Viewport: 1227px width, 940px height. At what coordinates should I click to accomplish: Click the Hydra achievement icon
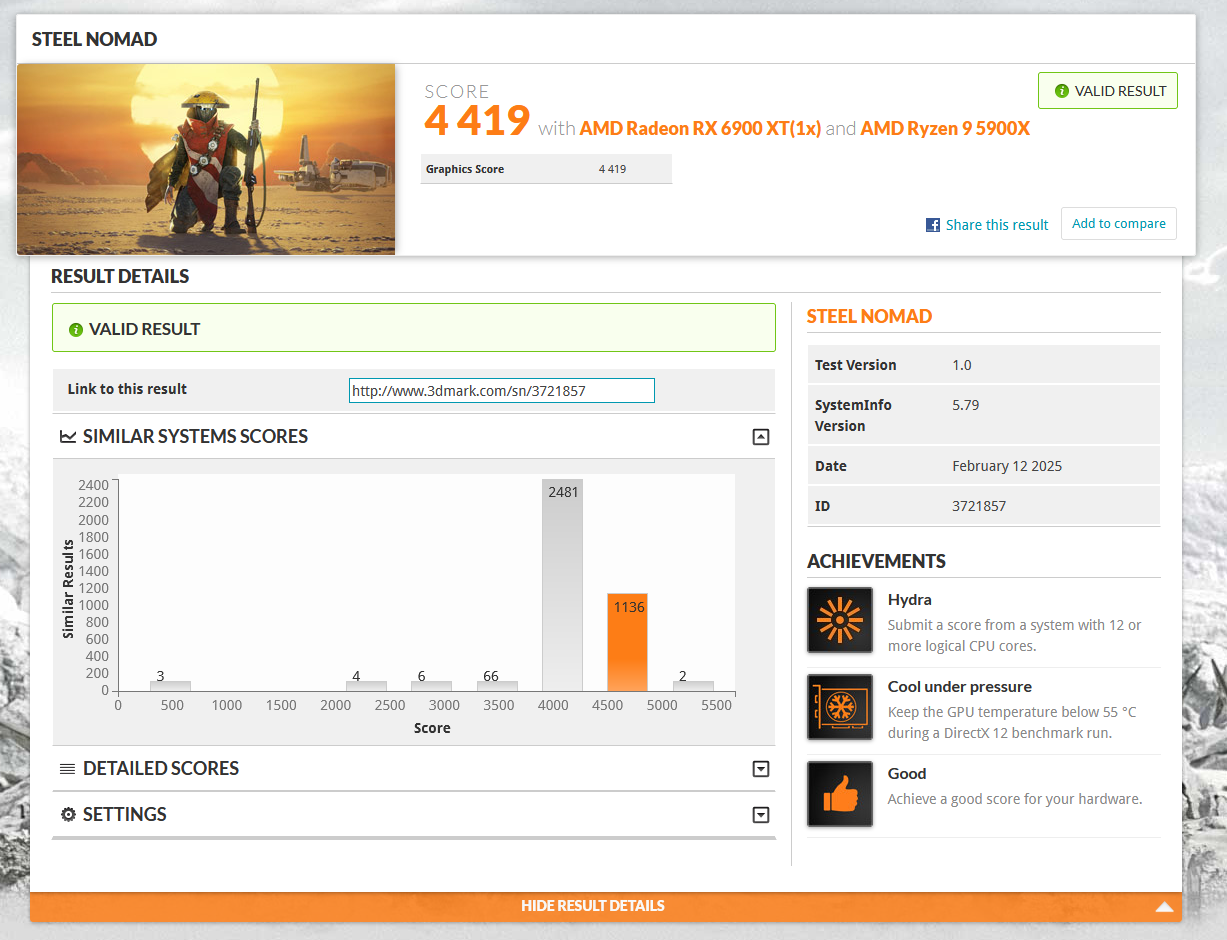click(x=840, y=620)
